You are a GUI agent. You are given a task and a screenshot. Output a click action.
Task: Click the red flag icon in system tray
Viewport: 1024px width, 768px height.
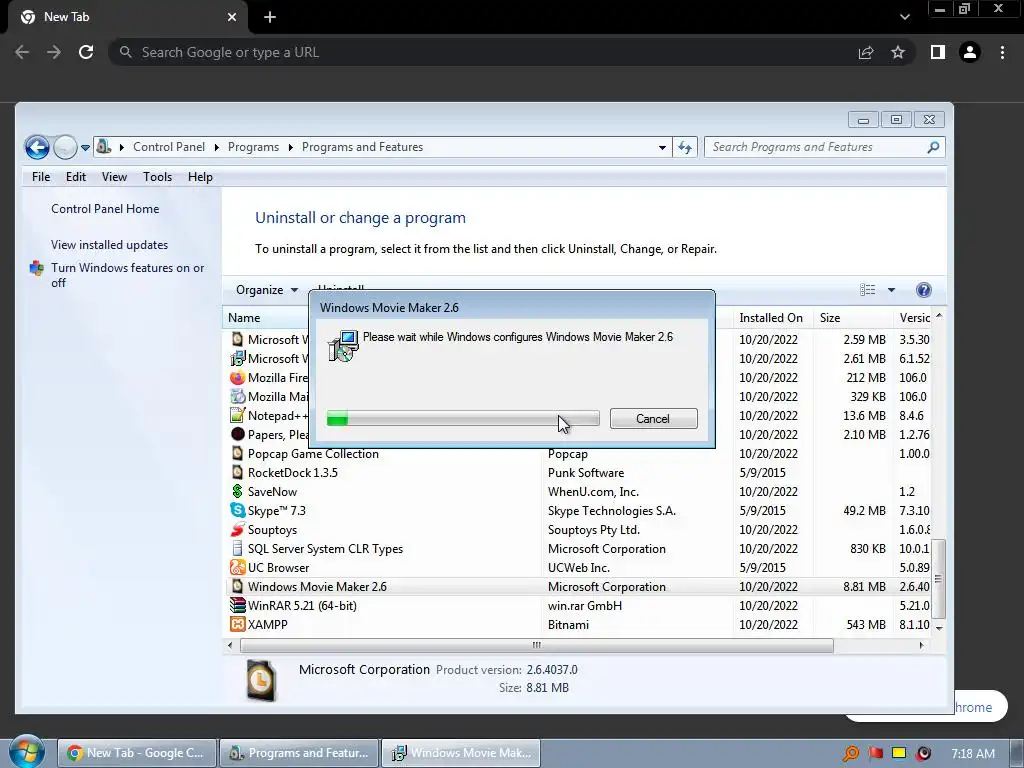(875, 754)
